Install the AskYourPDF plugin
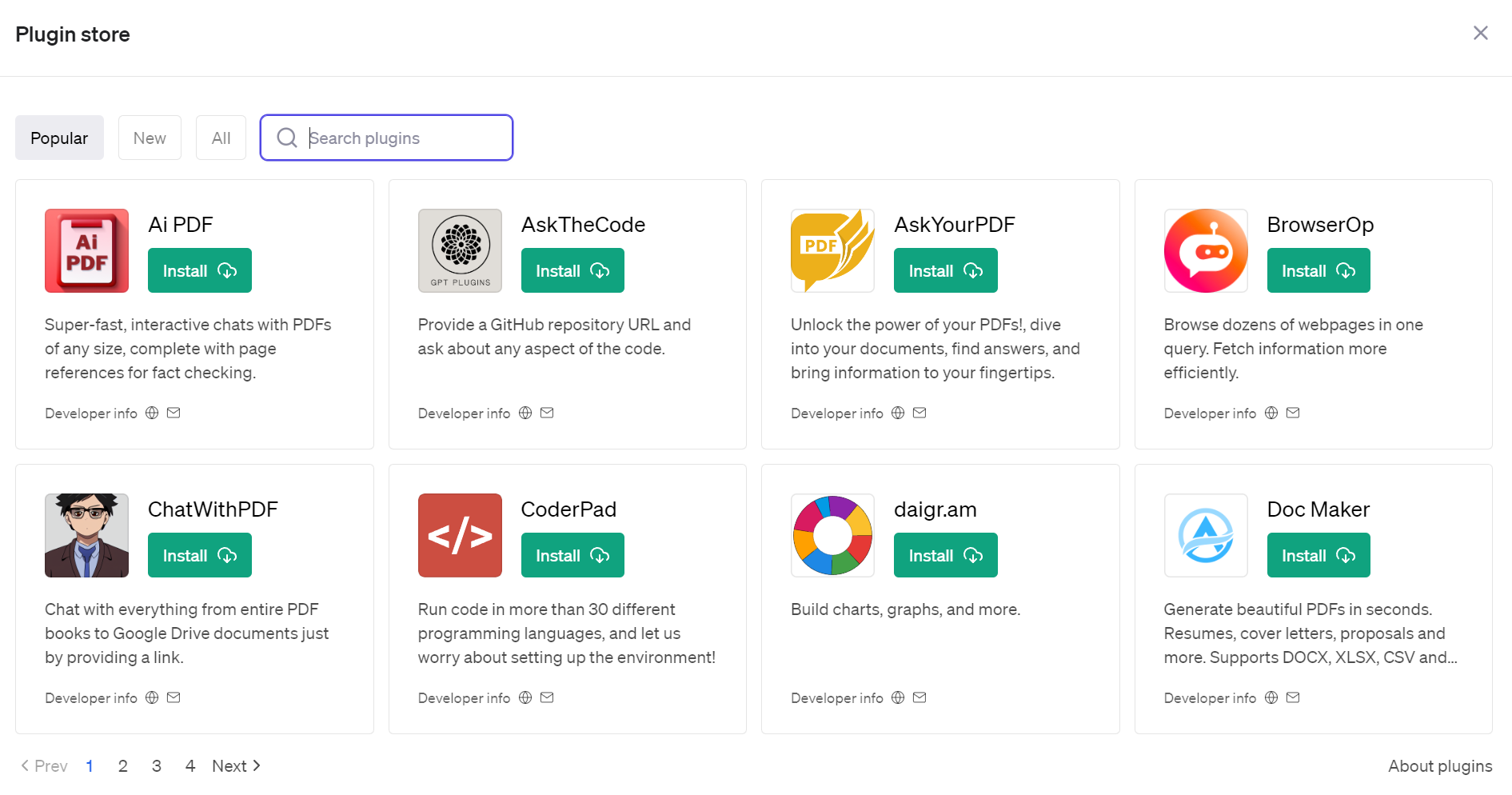Image resolution: width=1512 pixels, height=795 pixels. tap(946, 270)
